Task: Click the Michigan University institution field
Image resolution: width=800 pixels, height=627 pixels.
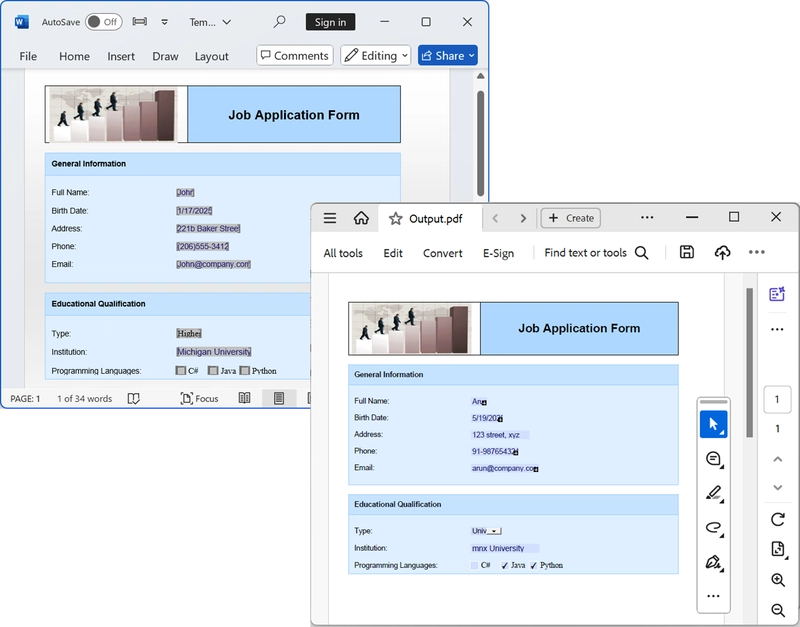Action: point(214,352)
